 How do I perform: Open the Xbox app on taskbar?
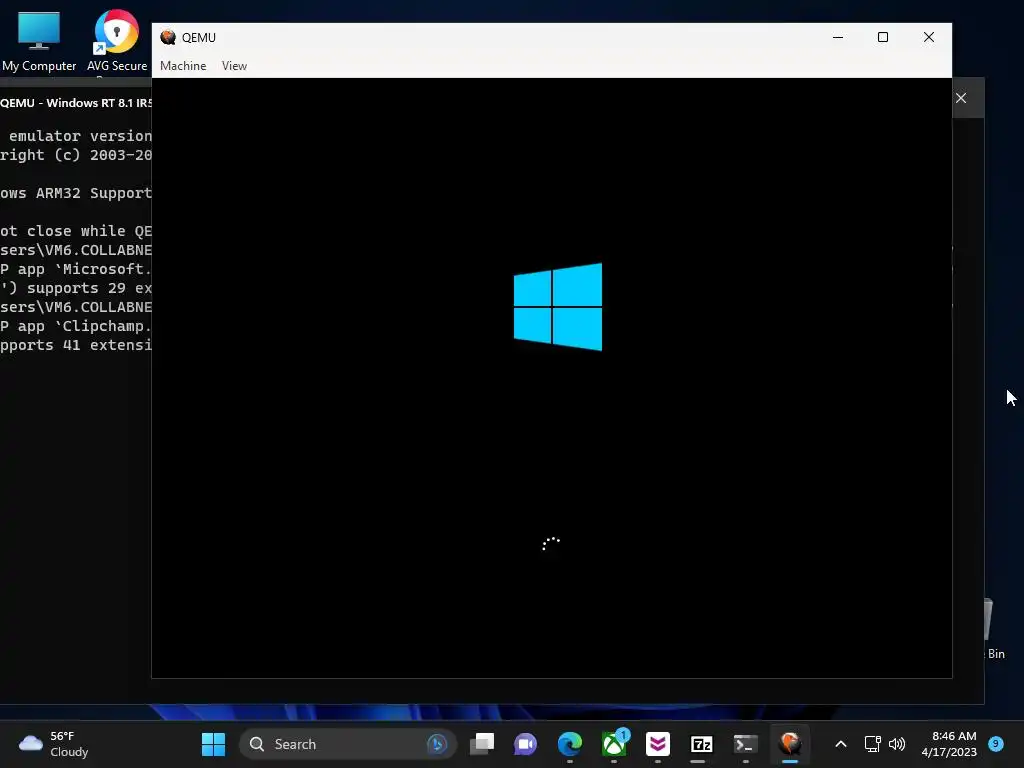[614, 744]
